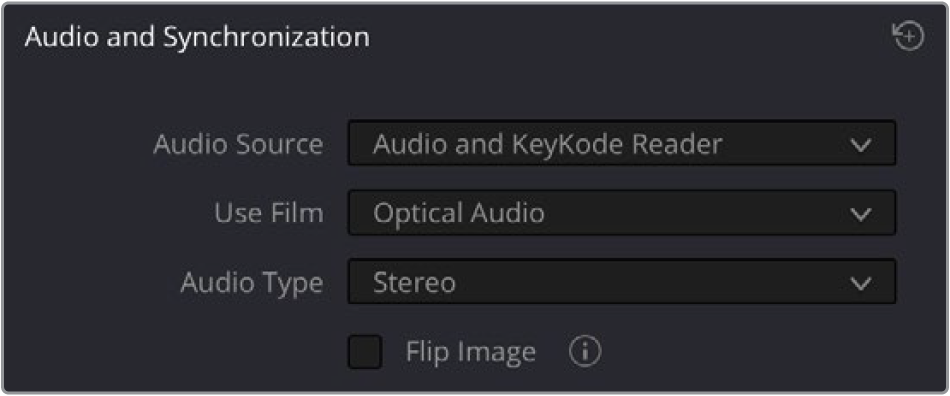Screen dimensions: 950x396
Task: Expand the Use Film dropdown menu
Action: pyautogui.click(x=622, y=213)
